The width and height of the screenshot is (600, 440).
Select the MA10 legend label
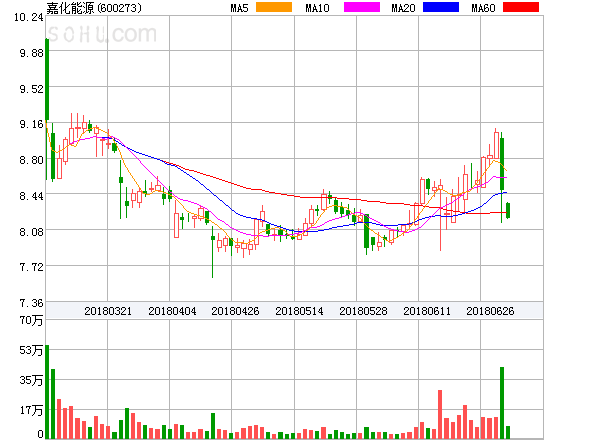(x=318, y=8)
